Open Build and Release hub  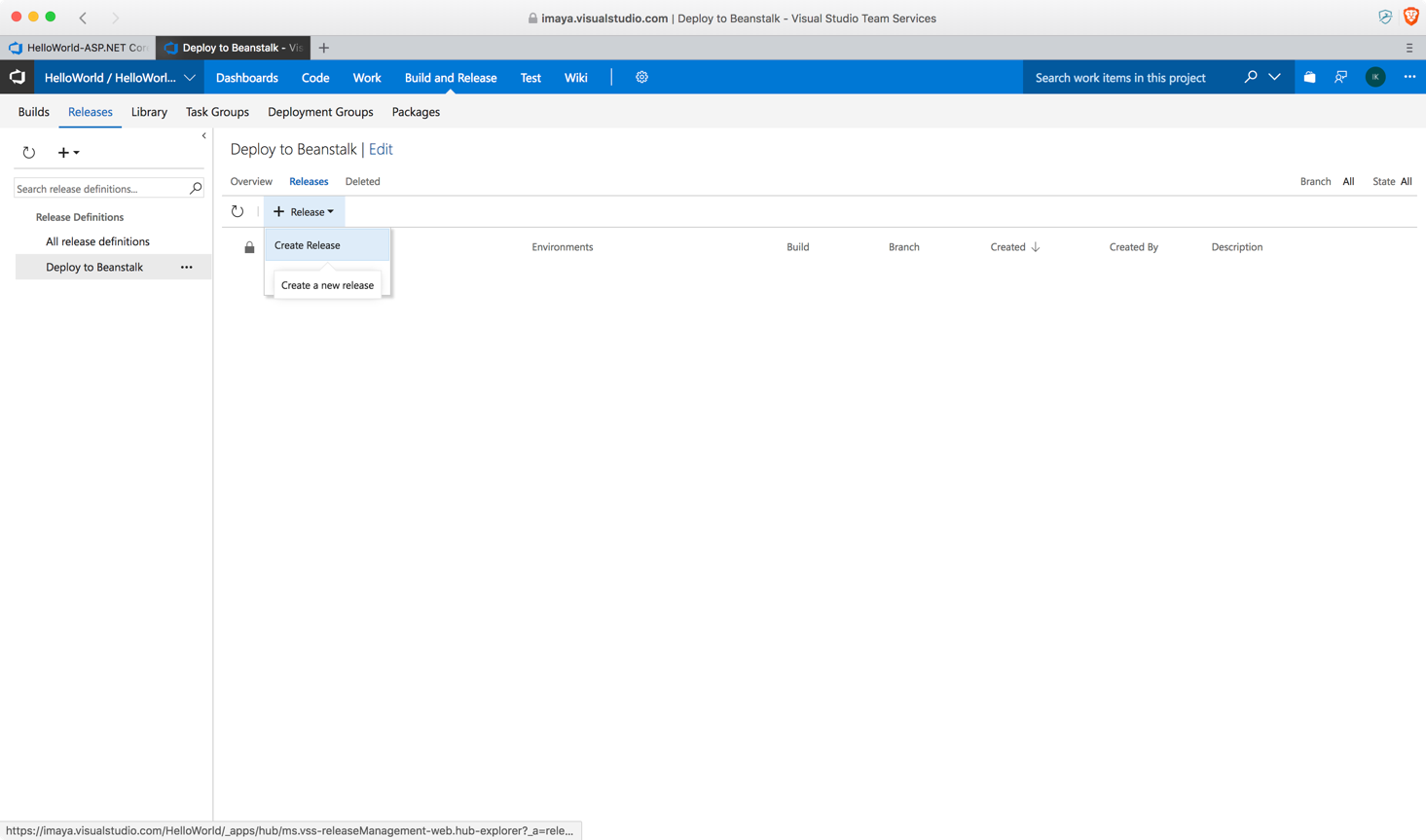coord(451,78)
